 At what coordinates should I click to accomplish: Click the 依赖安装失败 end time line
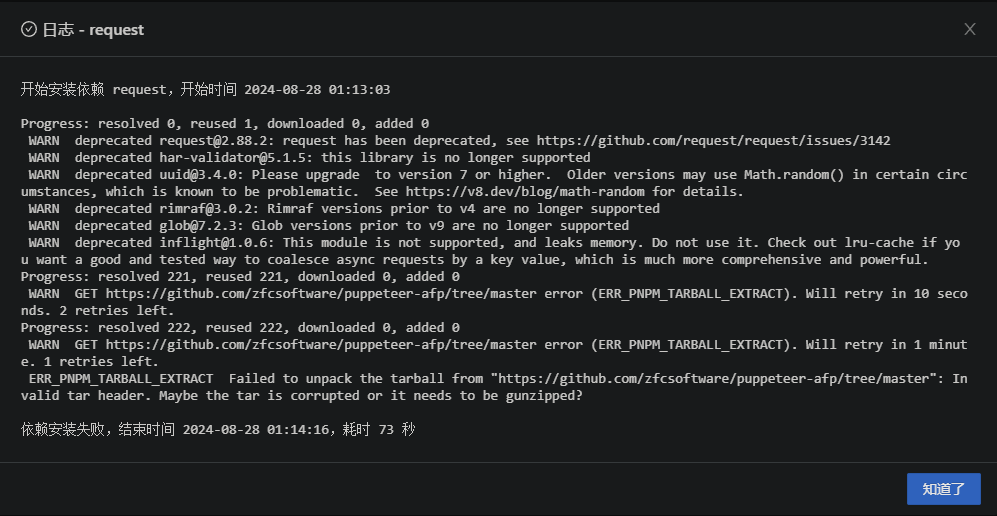click(217, 430)
